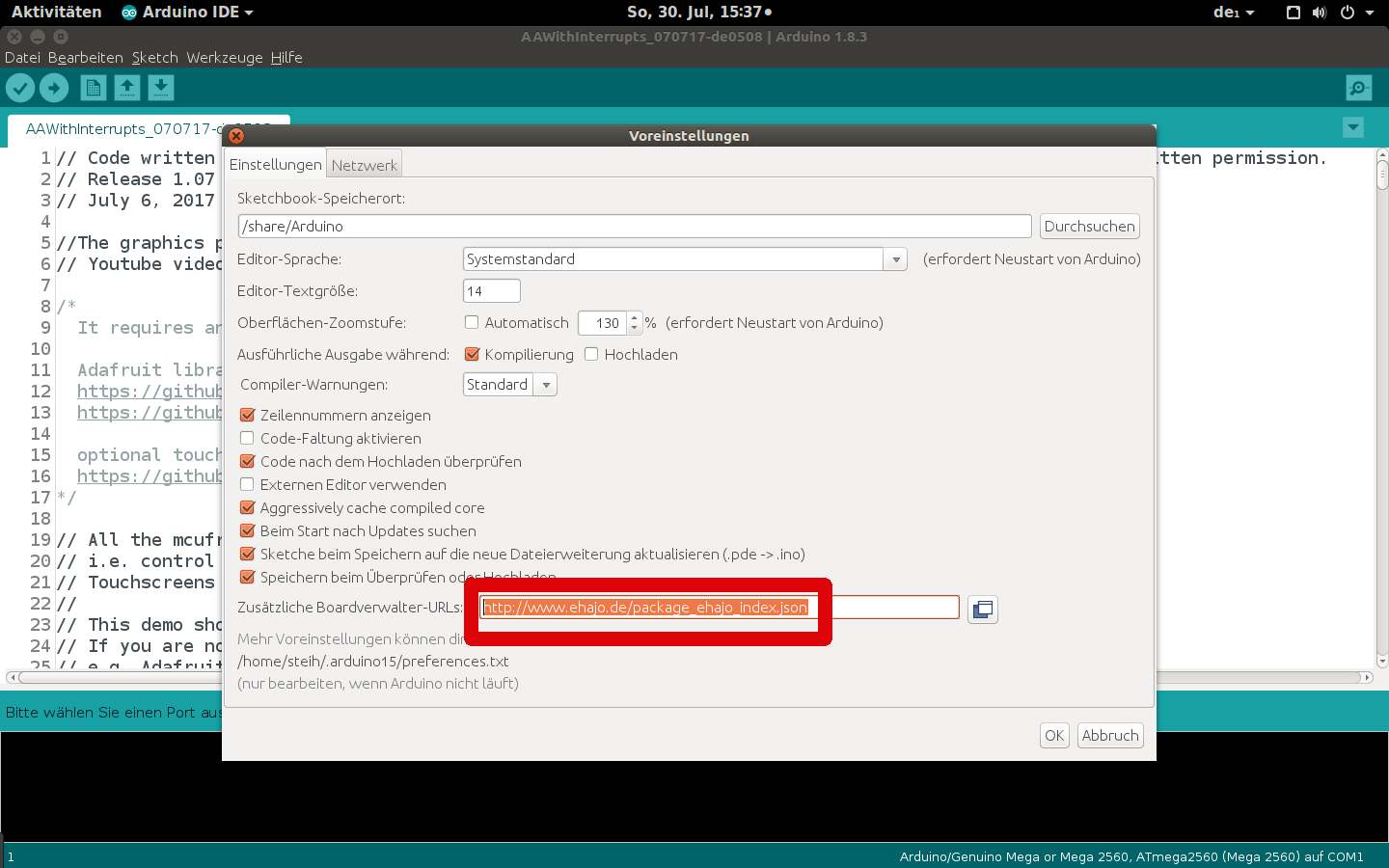Screen dimensions: 1389x868
Task: Toggle Speichern beim Überprüfen oder Hochladen
Action: click(247, 577)
